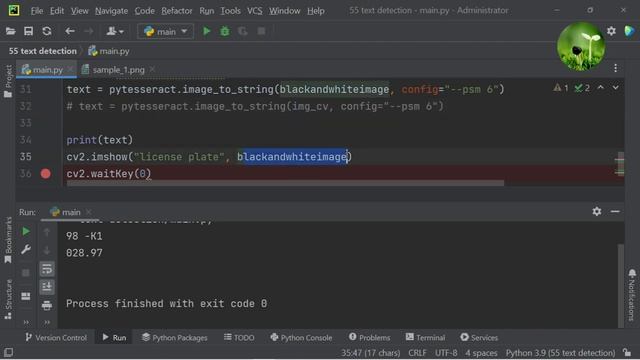Open the View menu
Image resolution: width=640 pixels, height=360 pixels.
(x=80, y=11)
